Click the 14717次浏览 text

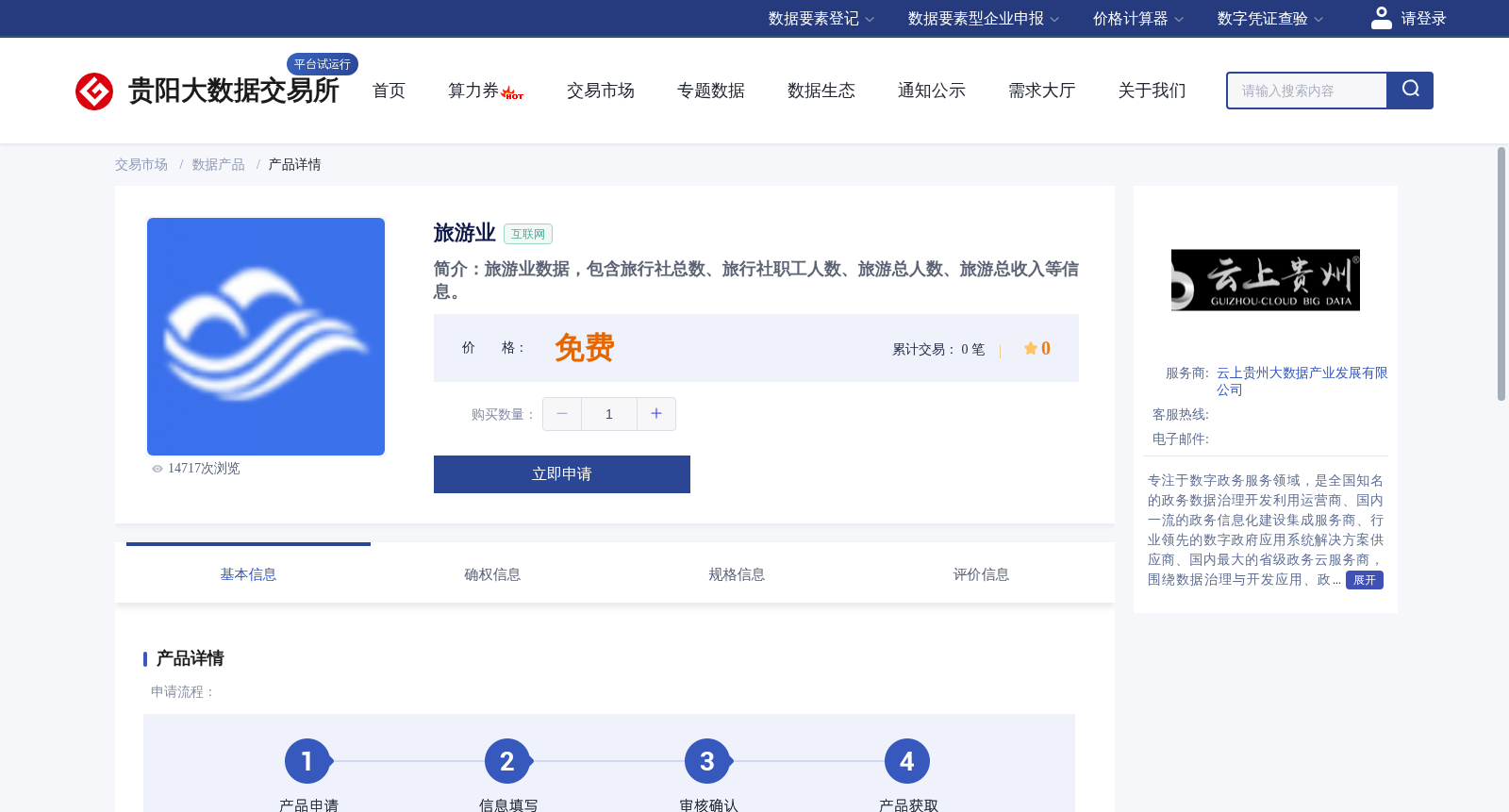pyautogui.click(x=204, y=469)
